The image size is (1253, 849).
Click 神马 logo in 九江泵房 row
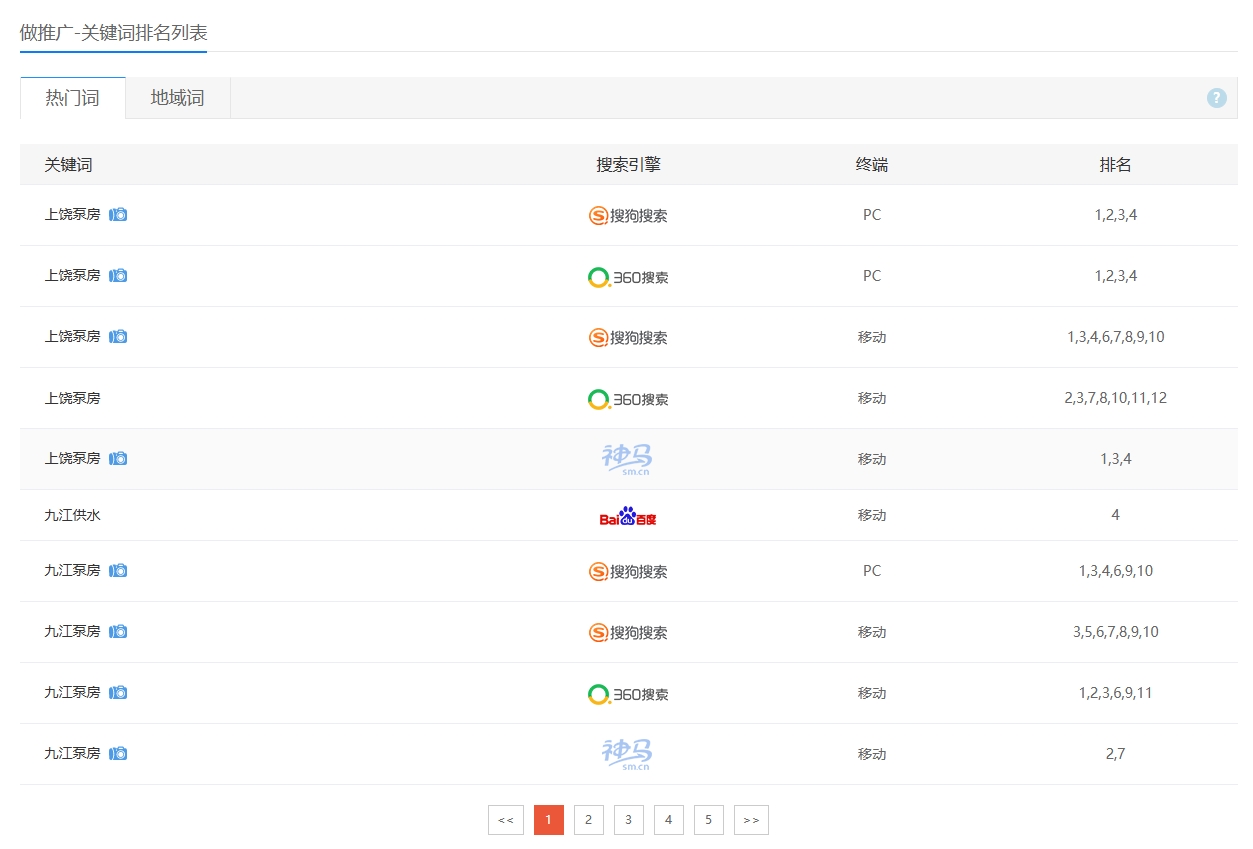pyautogui.click(x=627, y=754)
